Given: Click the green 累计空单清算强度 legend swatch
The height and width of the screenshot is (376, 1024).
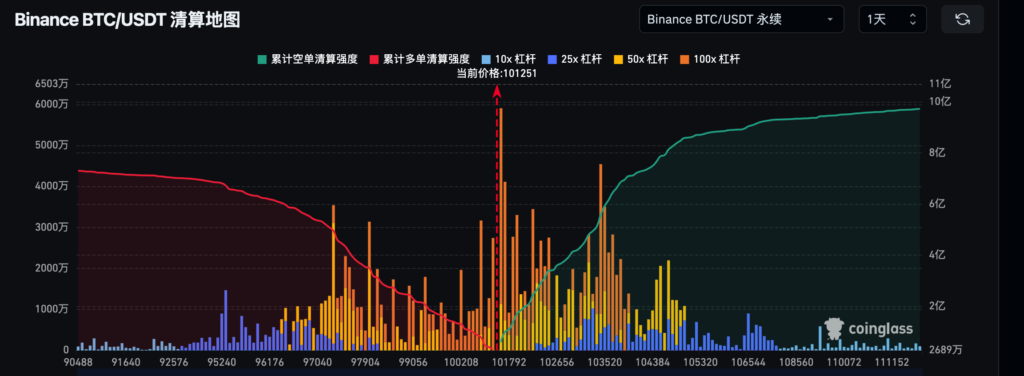Looking at the screenshot, I should tap(263, 59).
